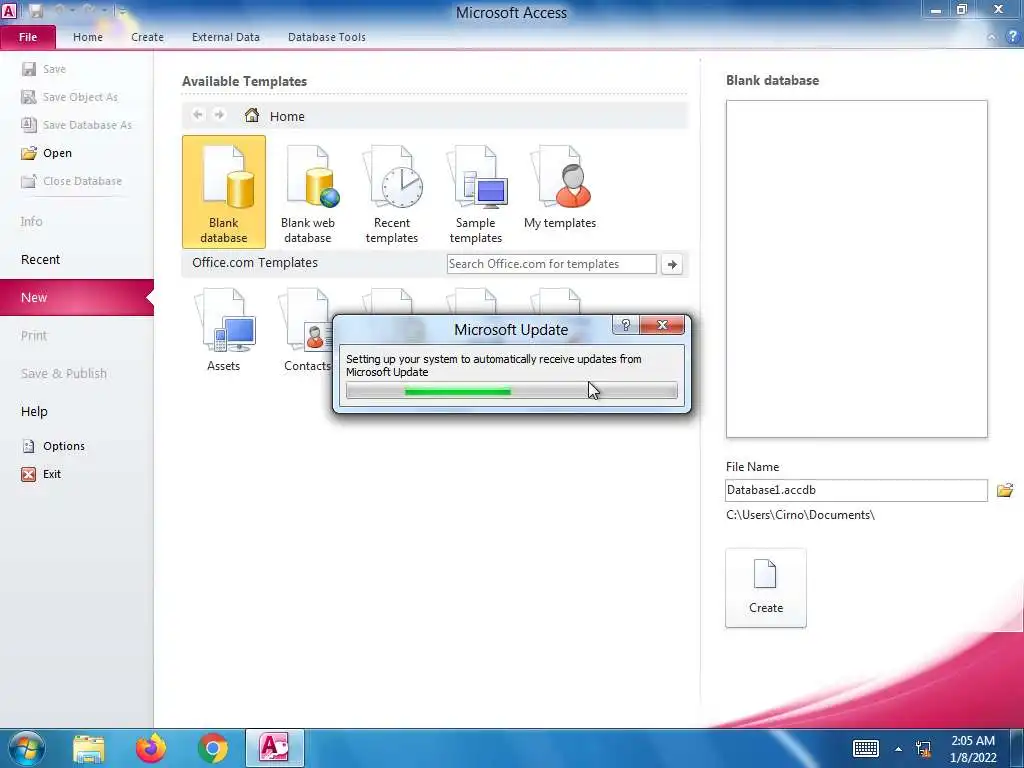Open the Access Help question mark
This screenshot has width=1024, height=768.
[1012, 37]
